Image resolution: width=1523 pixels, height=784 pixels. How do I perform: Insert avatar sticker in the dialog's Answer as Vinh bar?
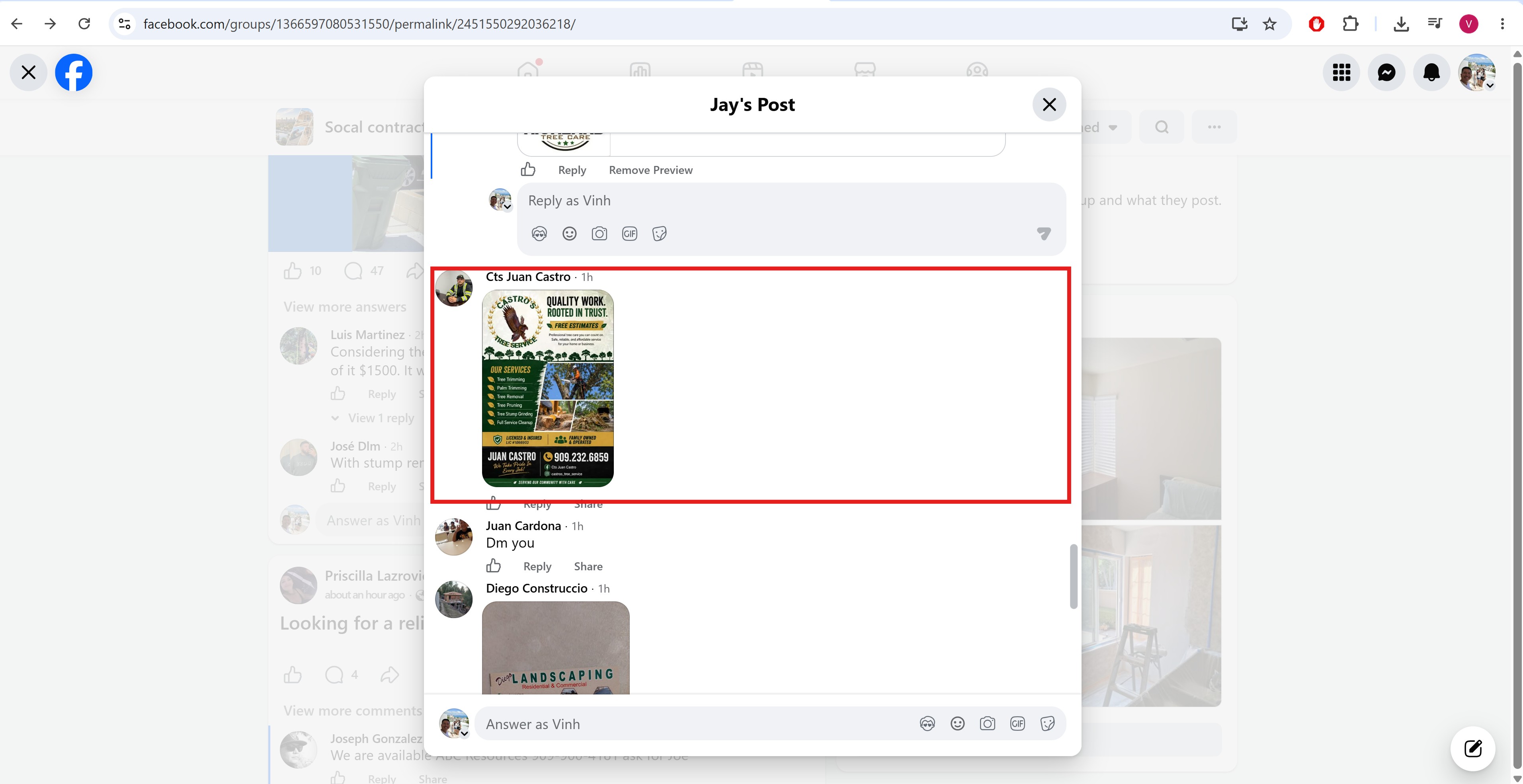[x=927, y=724]
